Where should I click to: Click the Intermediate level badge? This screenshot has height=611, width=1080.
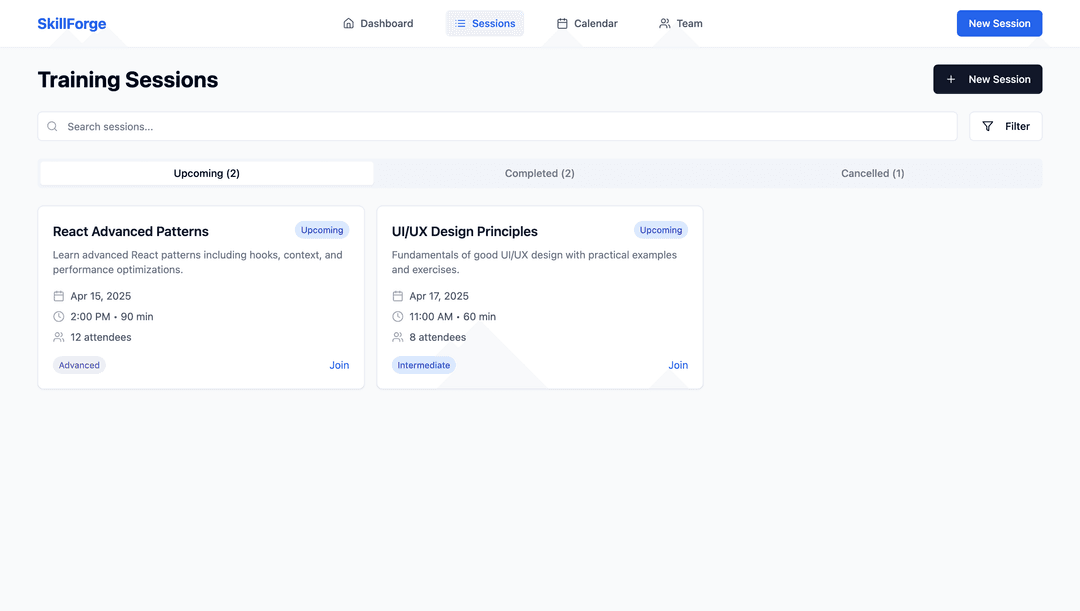click(x=424, y=365)
